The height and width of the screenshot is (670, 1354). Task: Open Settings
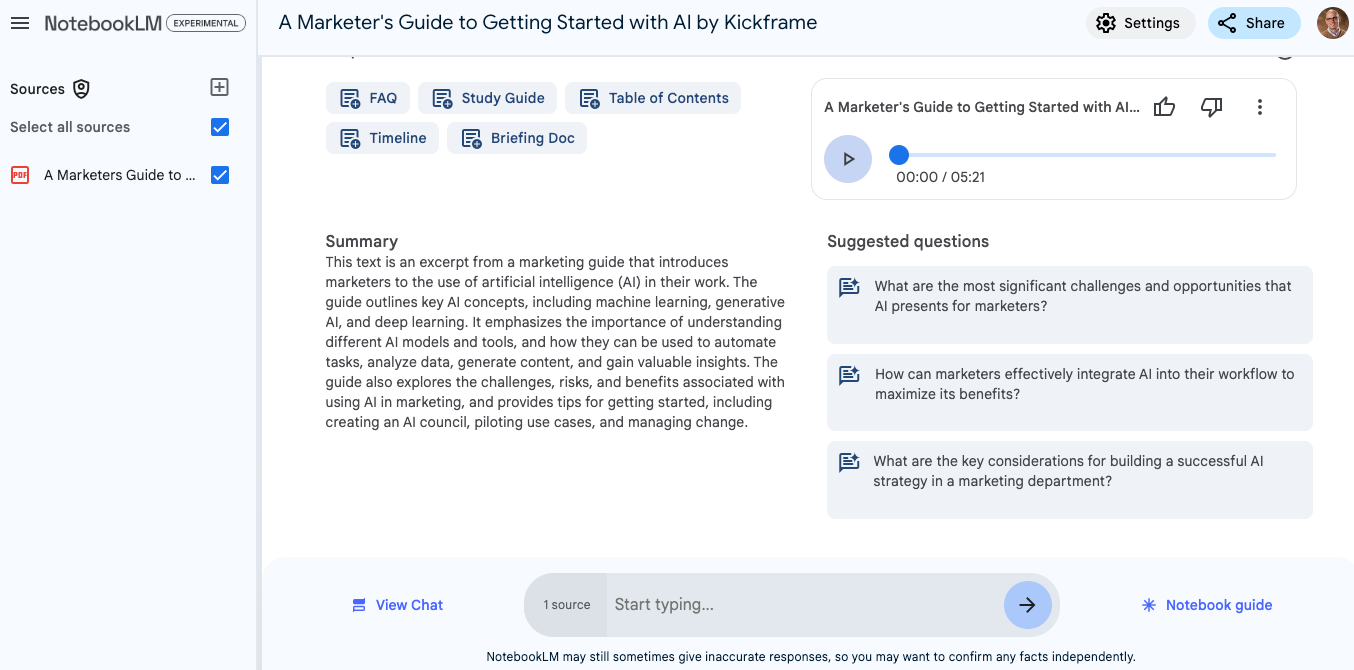1140,23
